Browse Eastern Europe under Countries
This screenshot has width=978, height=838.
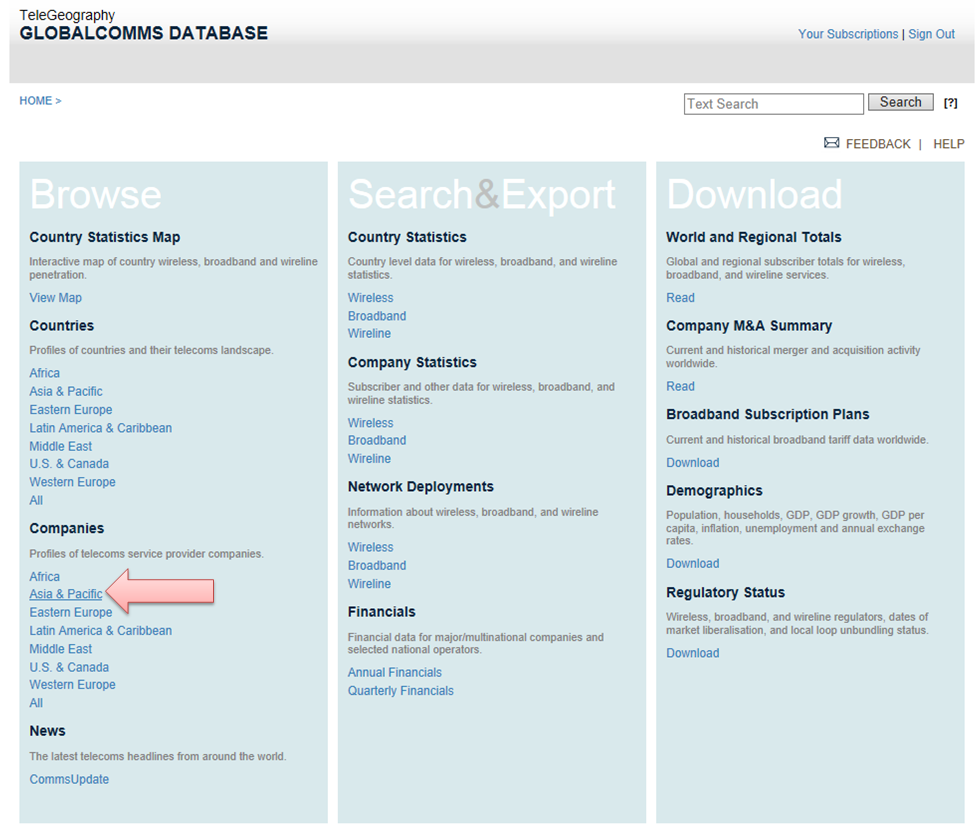(70, 410)
